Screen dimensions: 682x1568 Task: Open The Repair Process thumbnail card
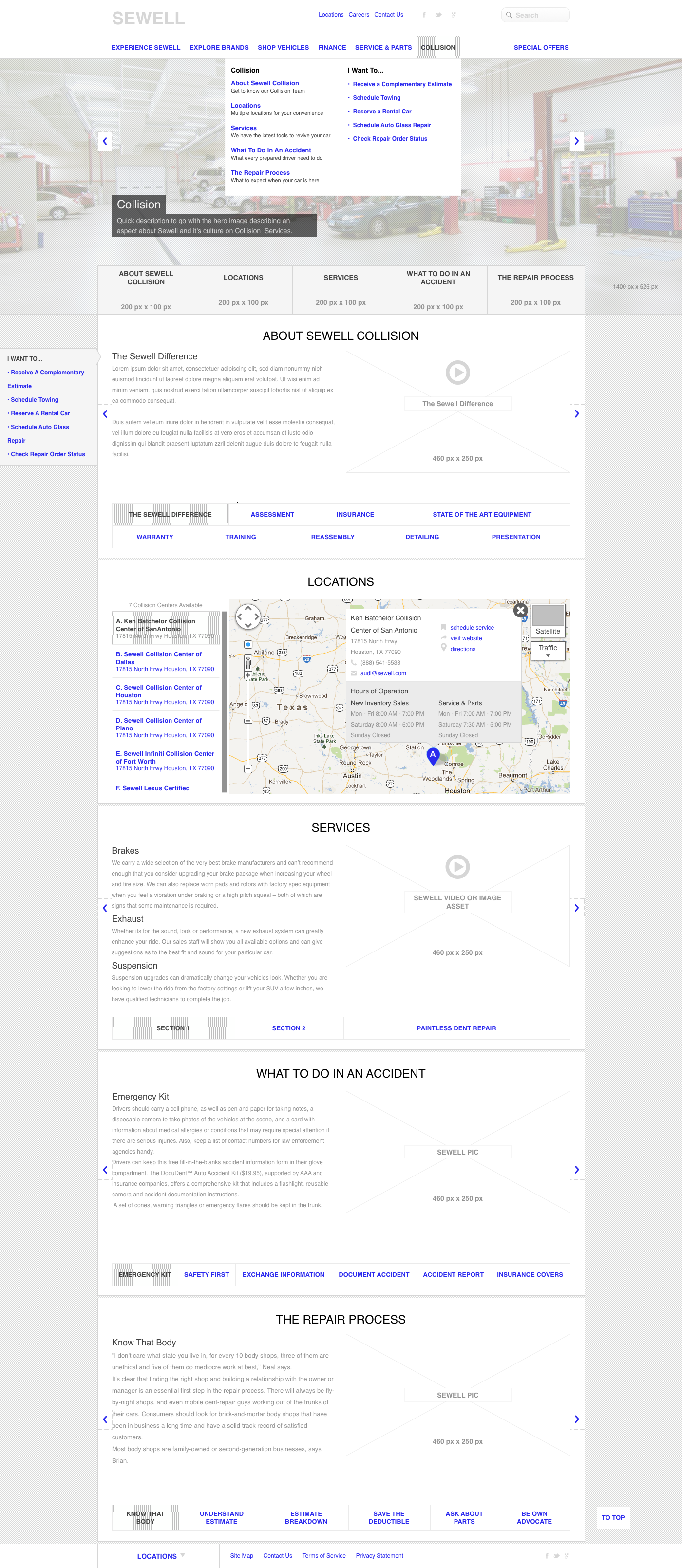coord(536,290)
